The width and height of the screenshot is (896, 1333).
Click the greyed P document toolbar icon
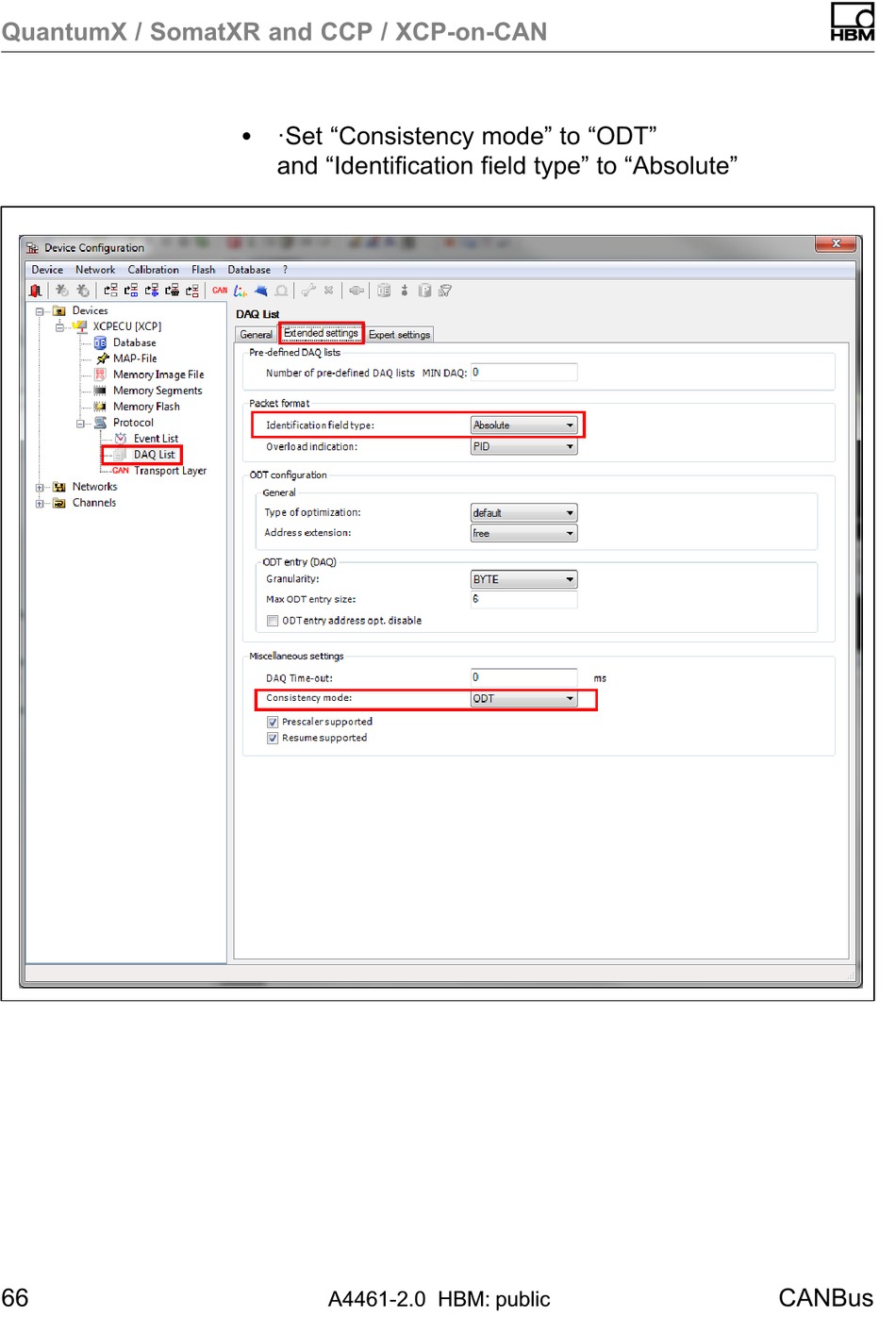tap(424, 291)
